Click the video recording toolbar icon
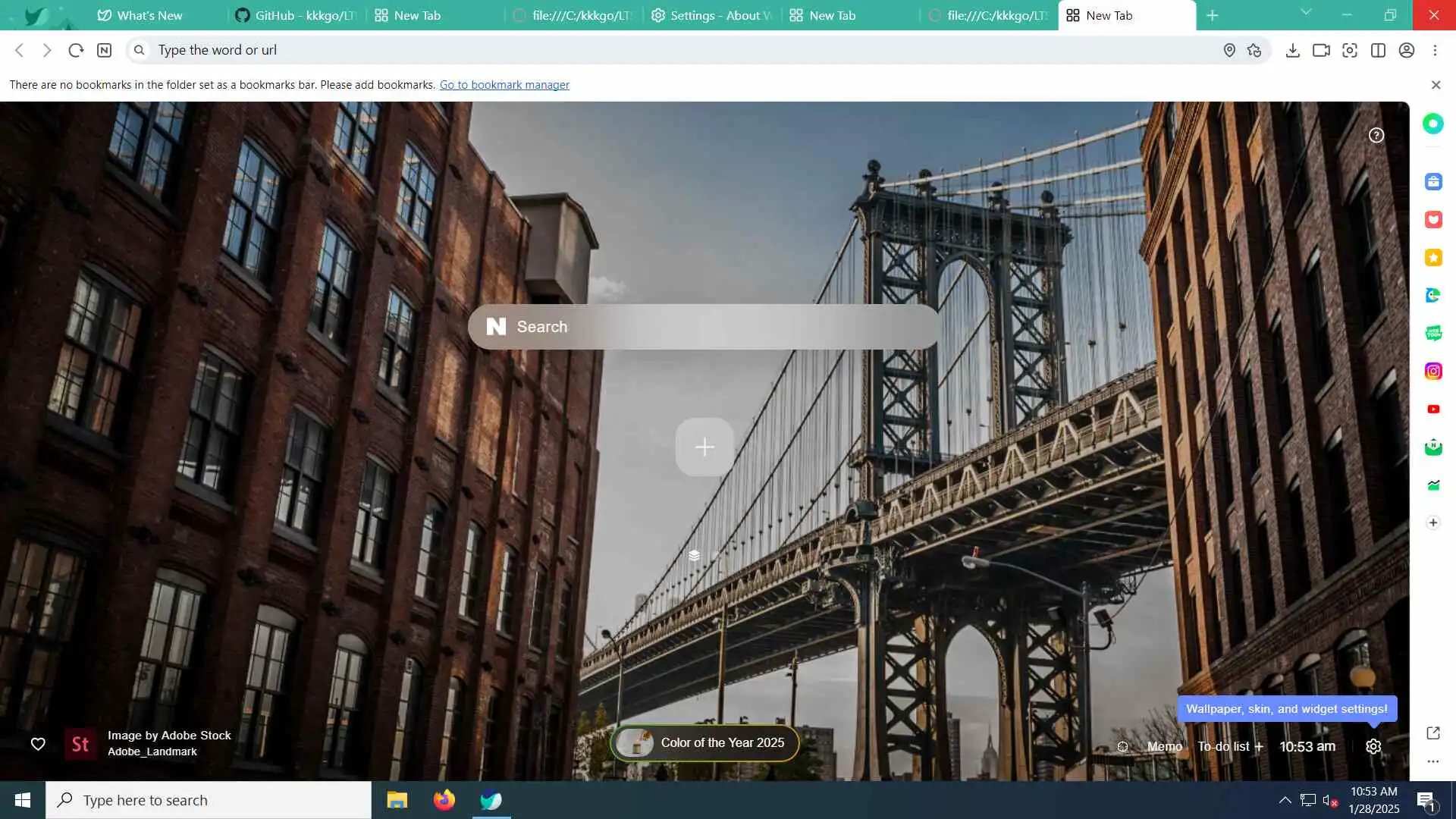The height and width of the screenshot is (819, 1456). (1321, 50)
